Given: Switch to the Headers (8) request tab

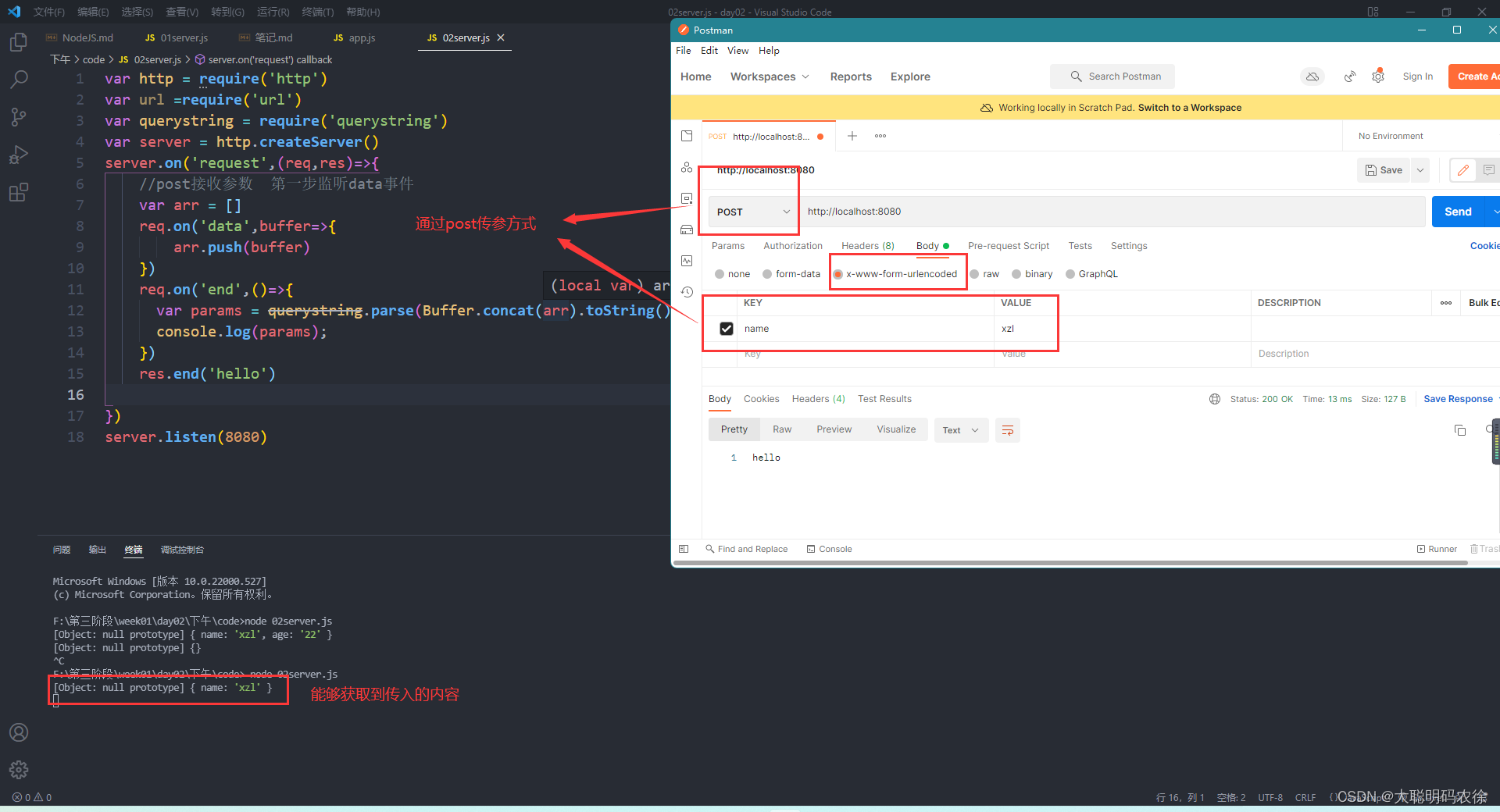Looking at the screenshot, I should pos(868,246).
